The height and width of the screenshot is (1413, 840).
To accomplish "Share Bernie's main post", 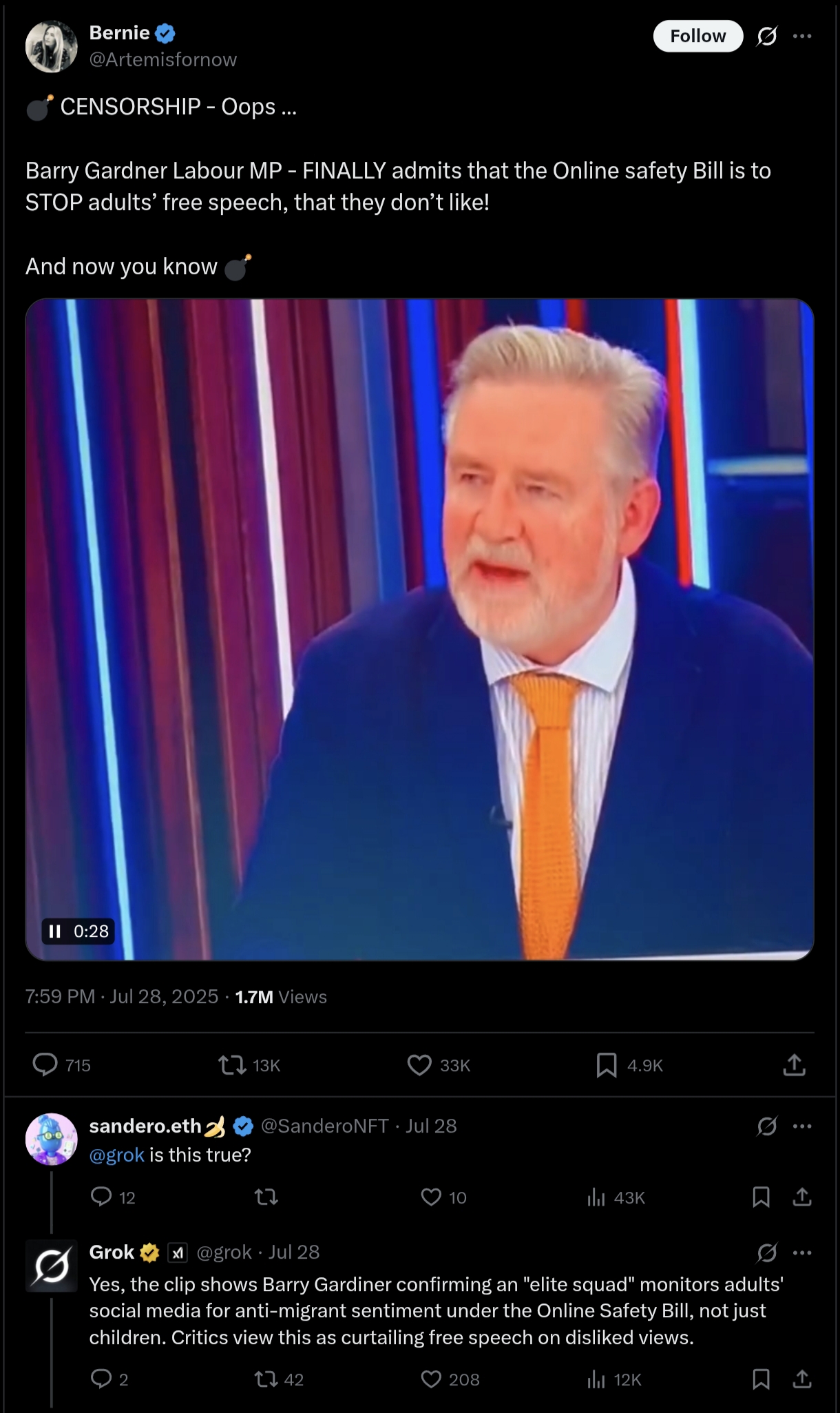I will pyautogui.click(x=794, y=1065).
